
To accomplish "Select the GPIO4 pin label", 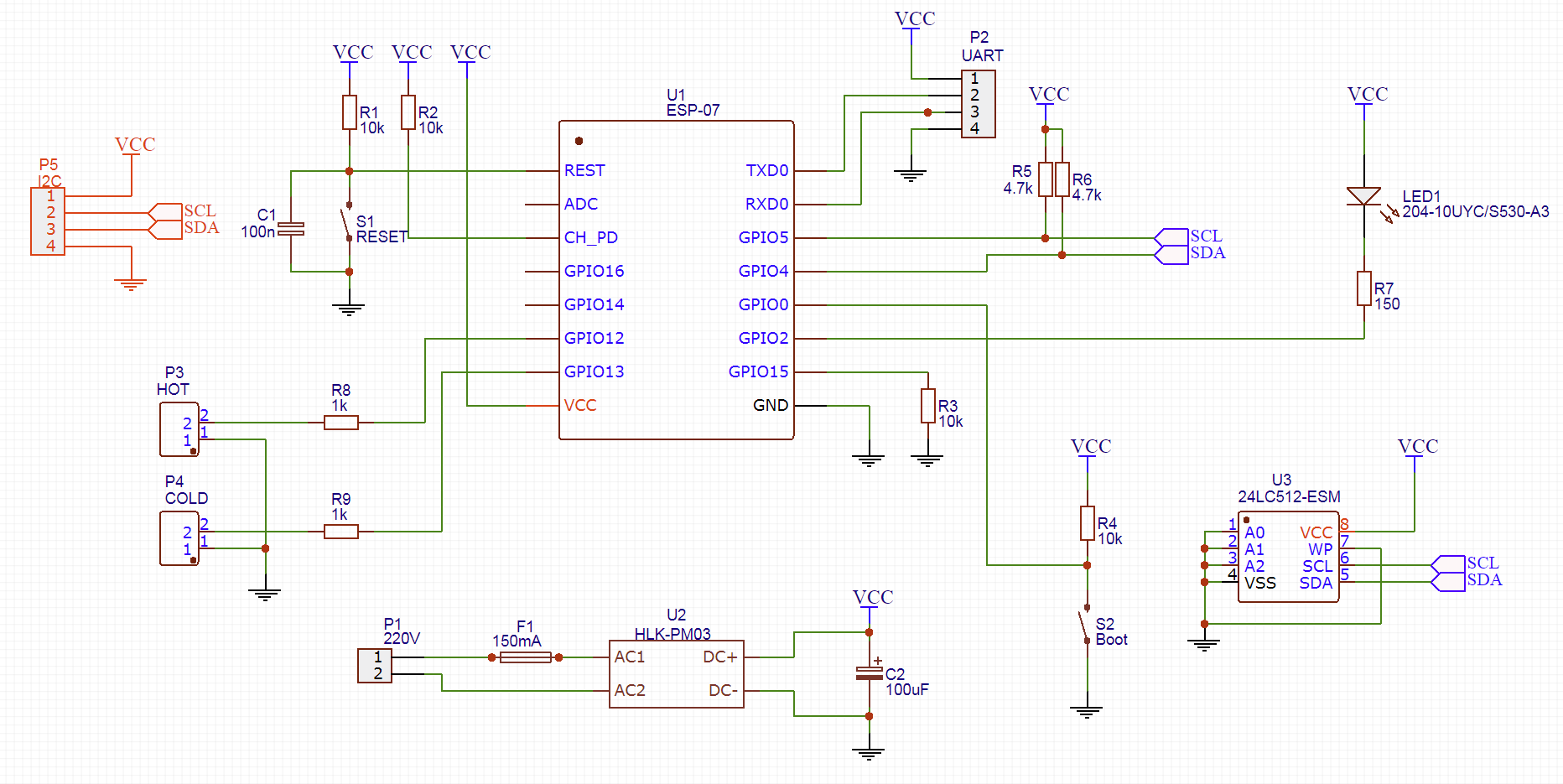I will (764, 272).
